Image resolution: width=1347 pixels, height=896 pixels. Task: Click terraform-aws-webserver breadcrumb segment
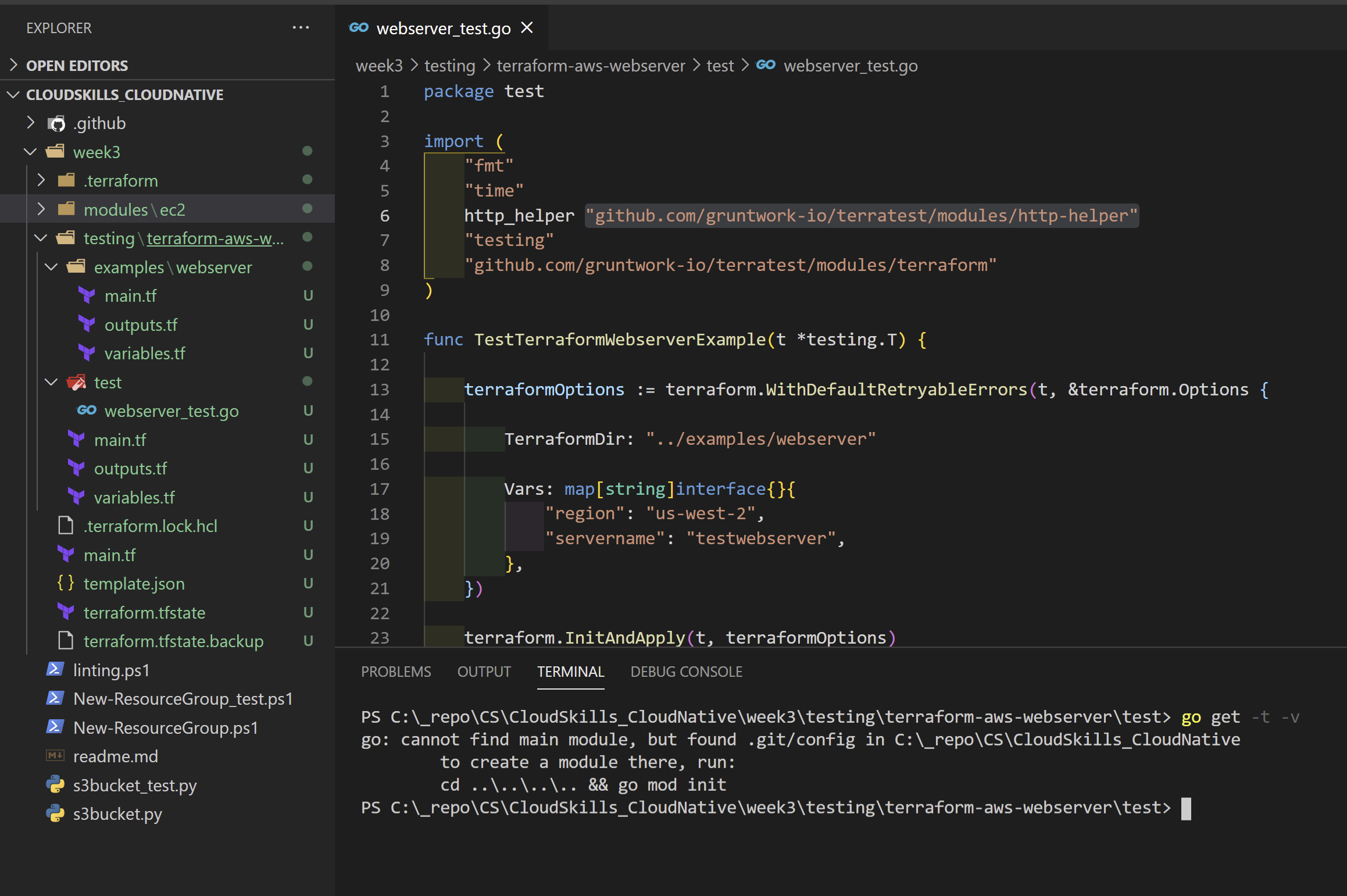click(x=591, y=66)
